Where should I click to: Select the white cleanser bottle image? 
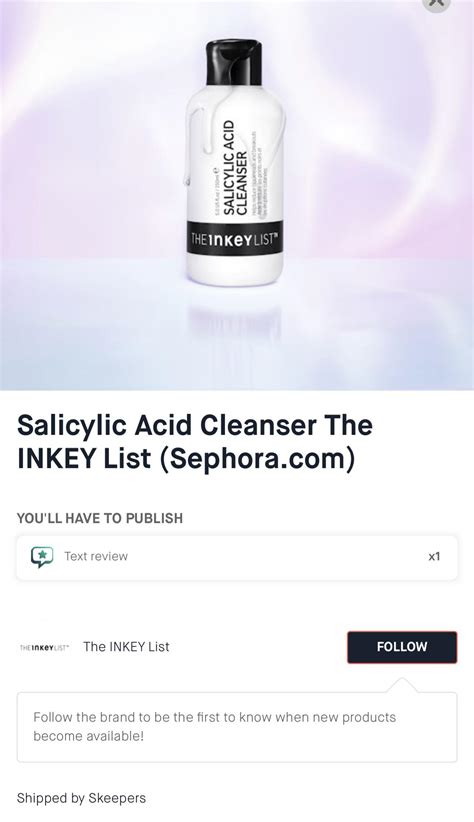tap(234, 163)
